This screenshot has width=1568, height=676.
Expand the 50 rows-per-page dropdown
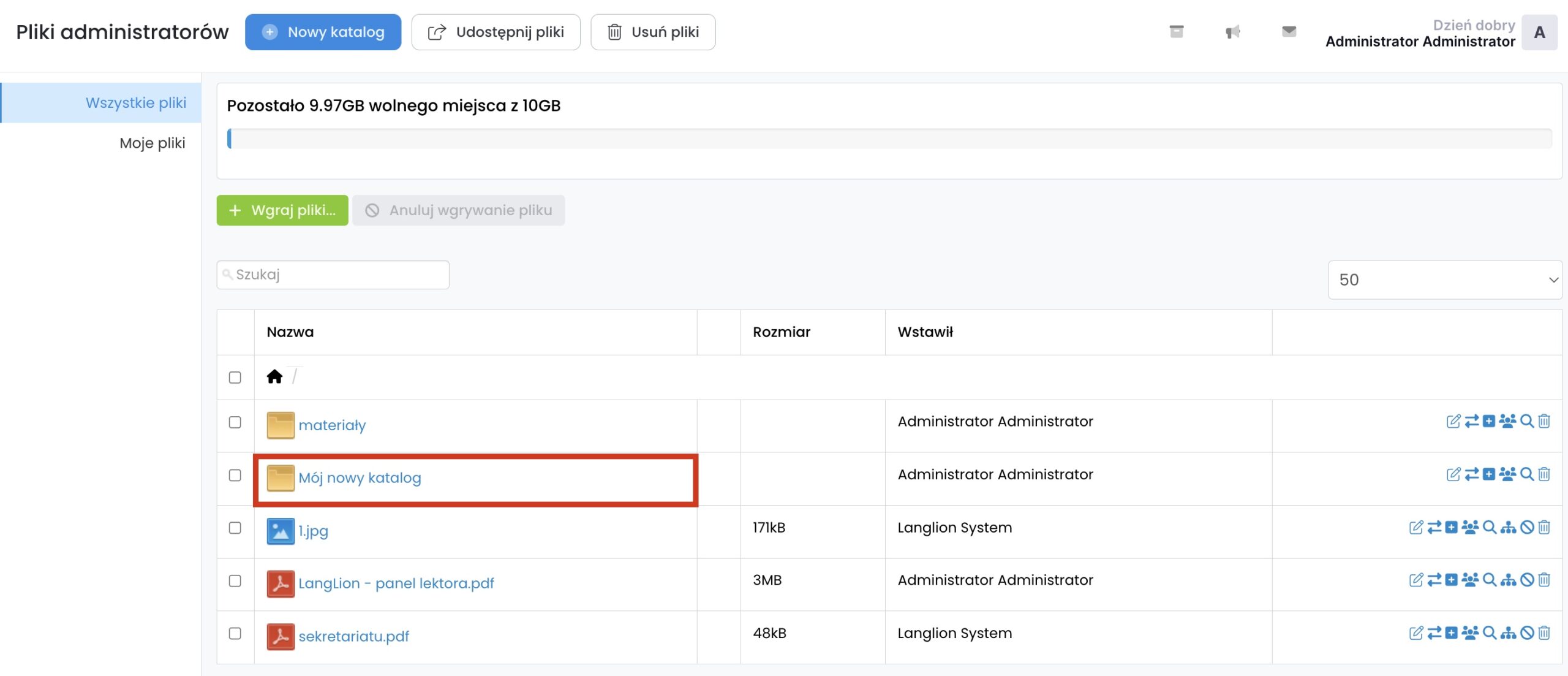1444,280
